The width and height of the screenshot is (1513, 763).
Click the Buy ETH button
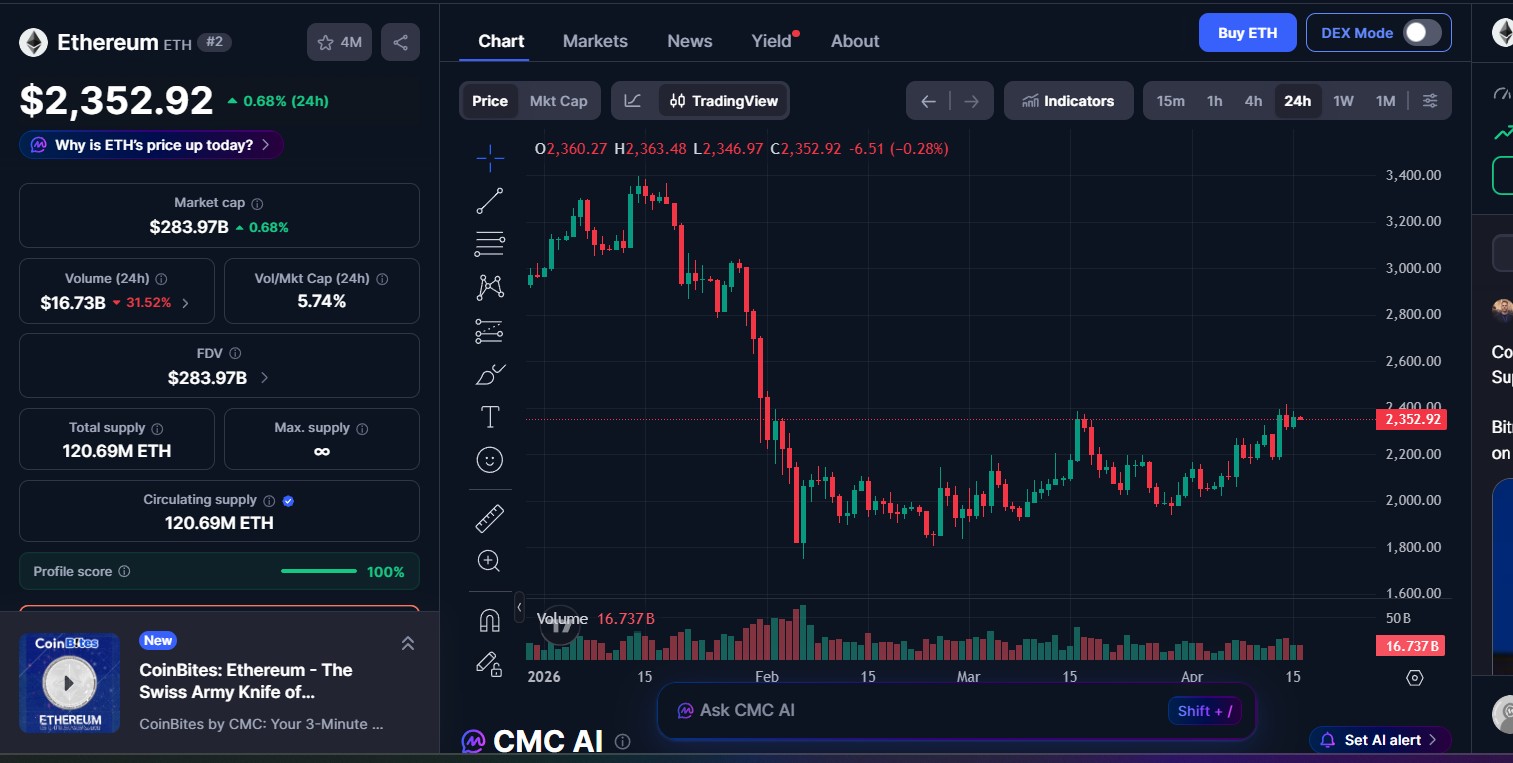[1247, 32]
